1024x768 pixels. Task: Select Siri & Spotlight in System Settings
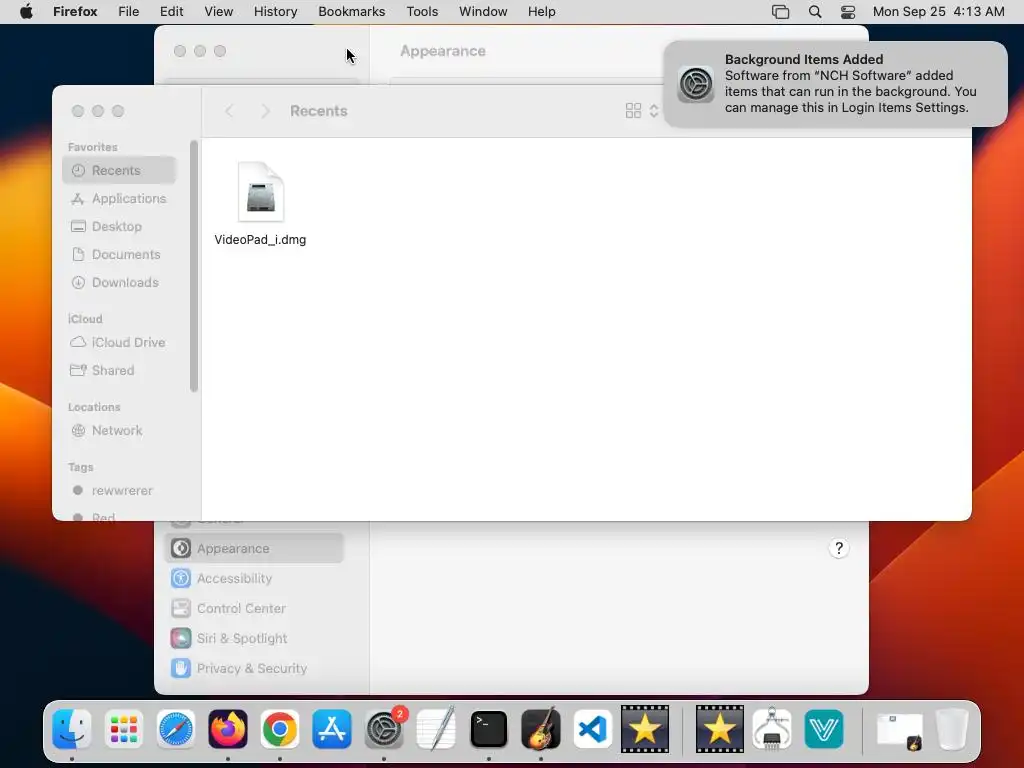pos(254,639)
